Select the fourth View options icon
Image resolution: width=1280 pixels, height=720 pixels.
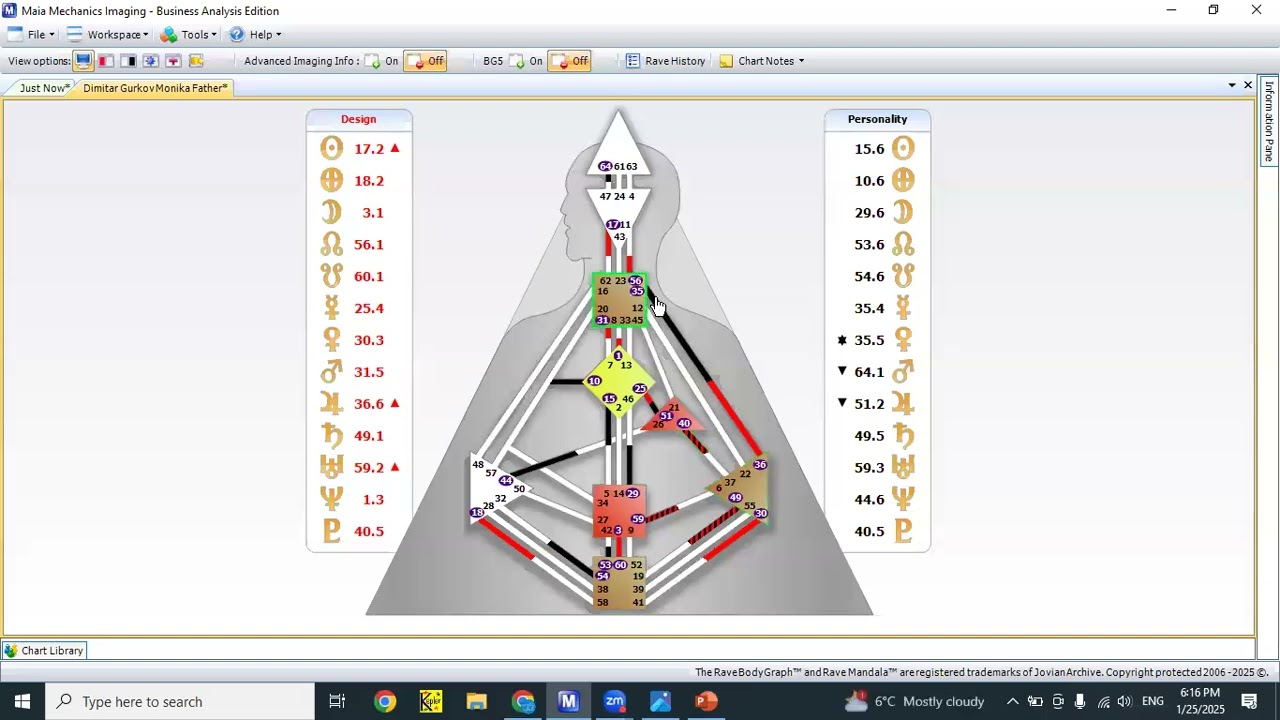(151, 61)
